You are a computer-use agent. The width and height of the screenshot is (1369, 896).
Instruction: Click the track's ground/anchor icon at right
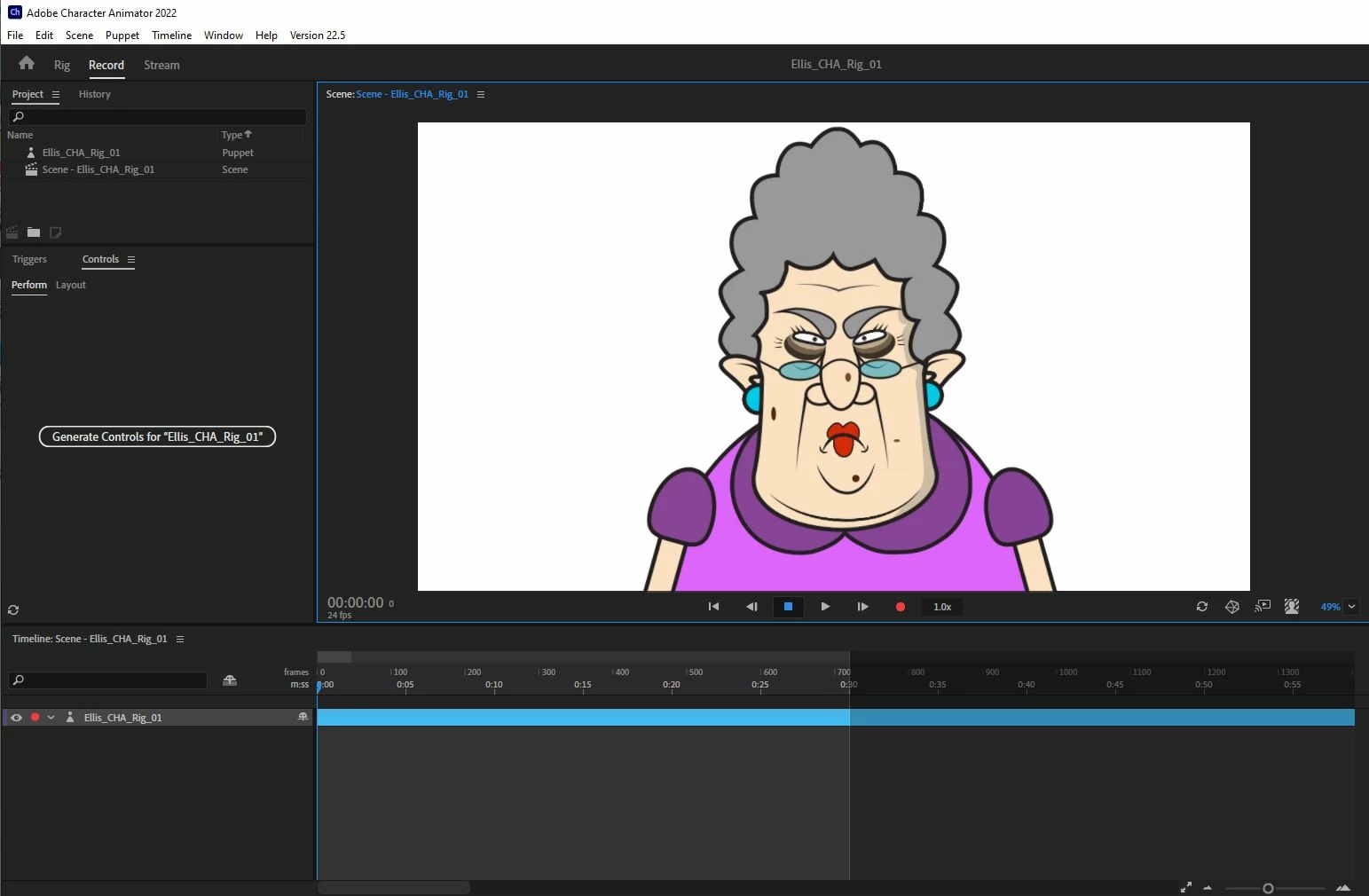coord(303,717)
